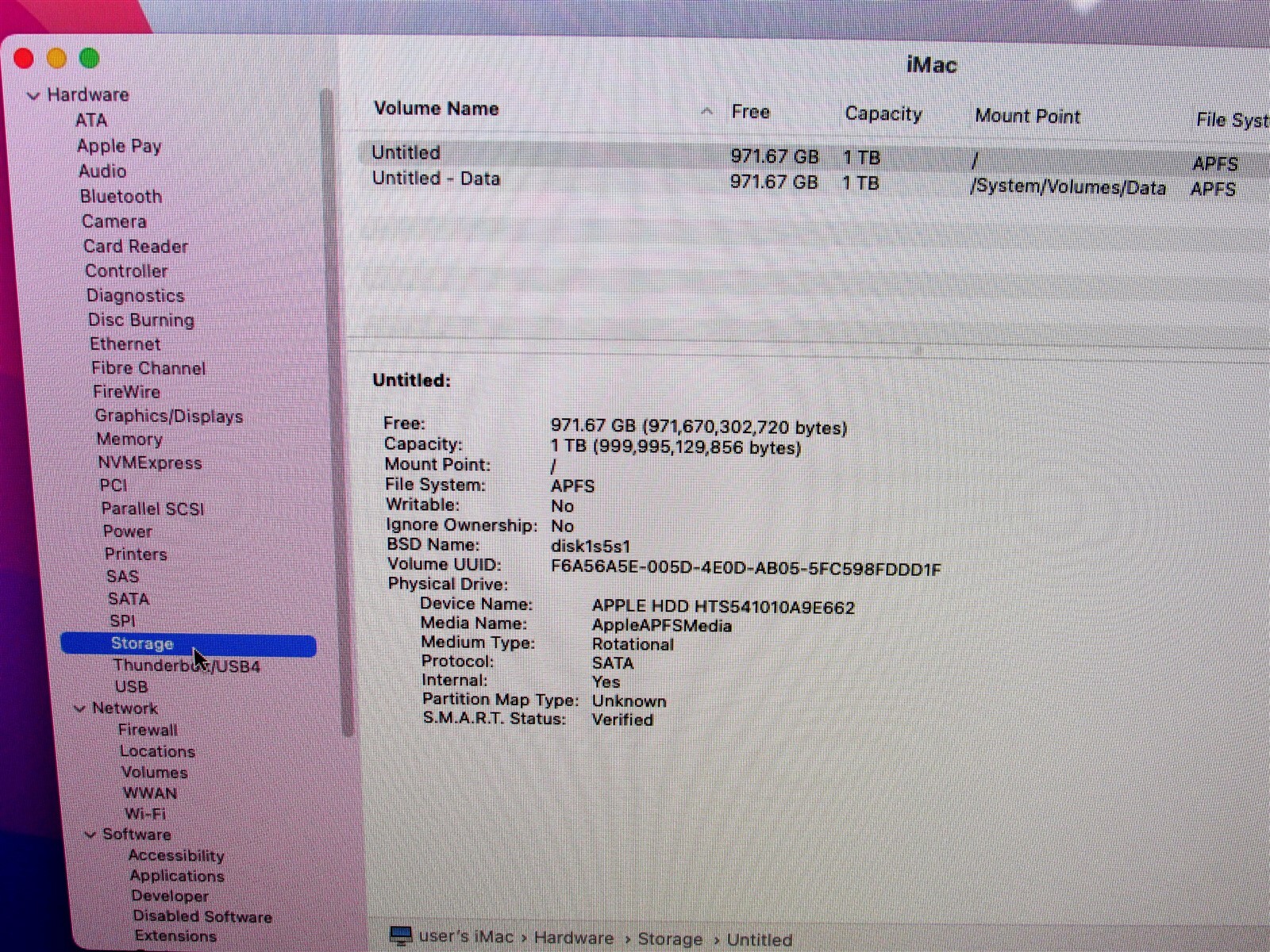The image size is (1270, 952).
Task: Select Disc Burning entry
Action: (141, 321)
